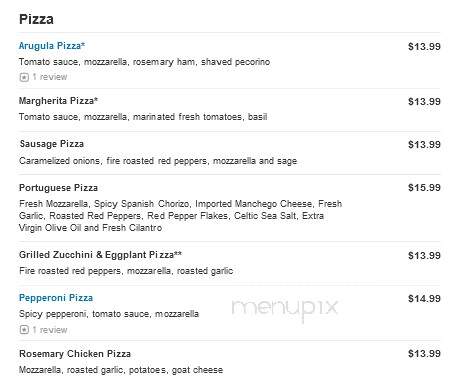Click the Sausage Pizza description text
This screenshot has width=464, height=390.
pos(158,161)
